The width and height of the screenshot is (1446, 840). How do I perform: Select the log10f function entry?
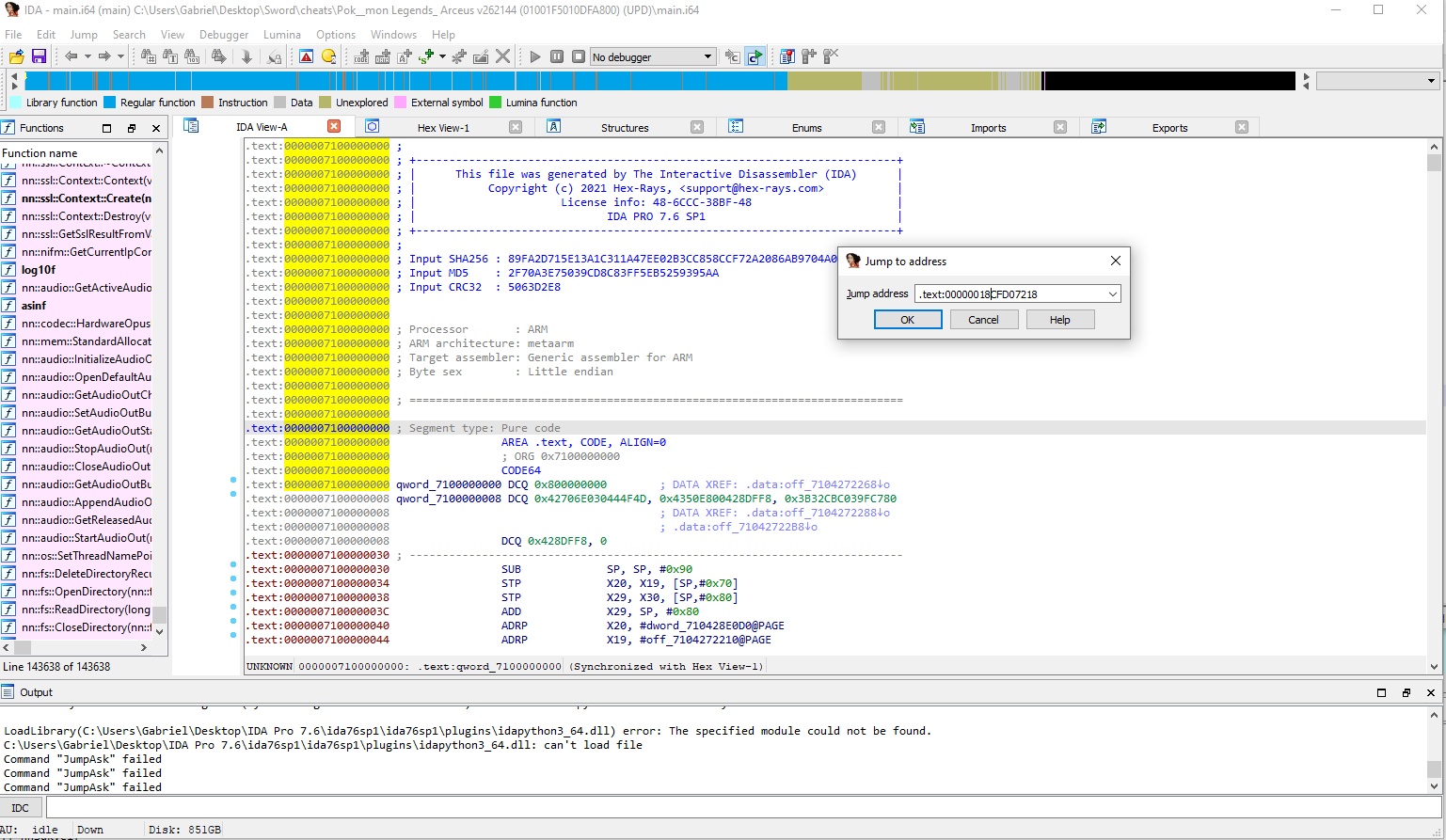click(76, 269)
